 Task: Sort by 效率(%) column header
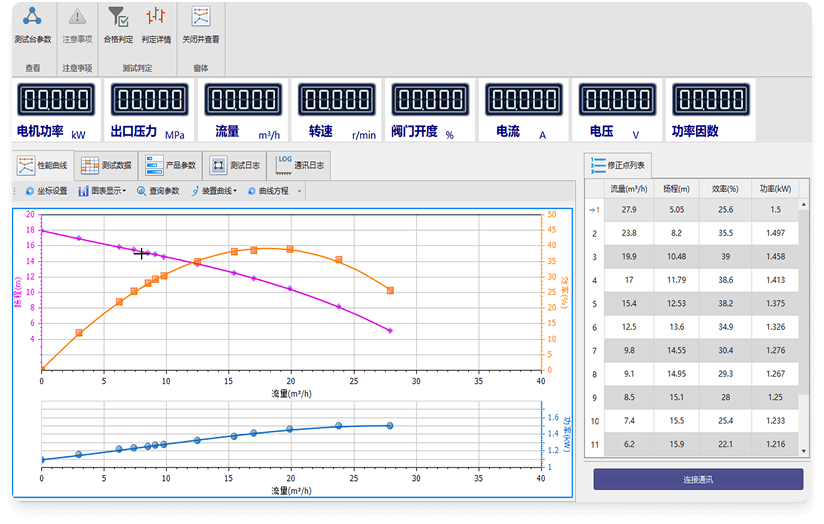tap(726, 187)
